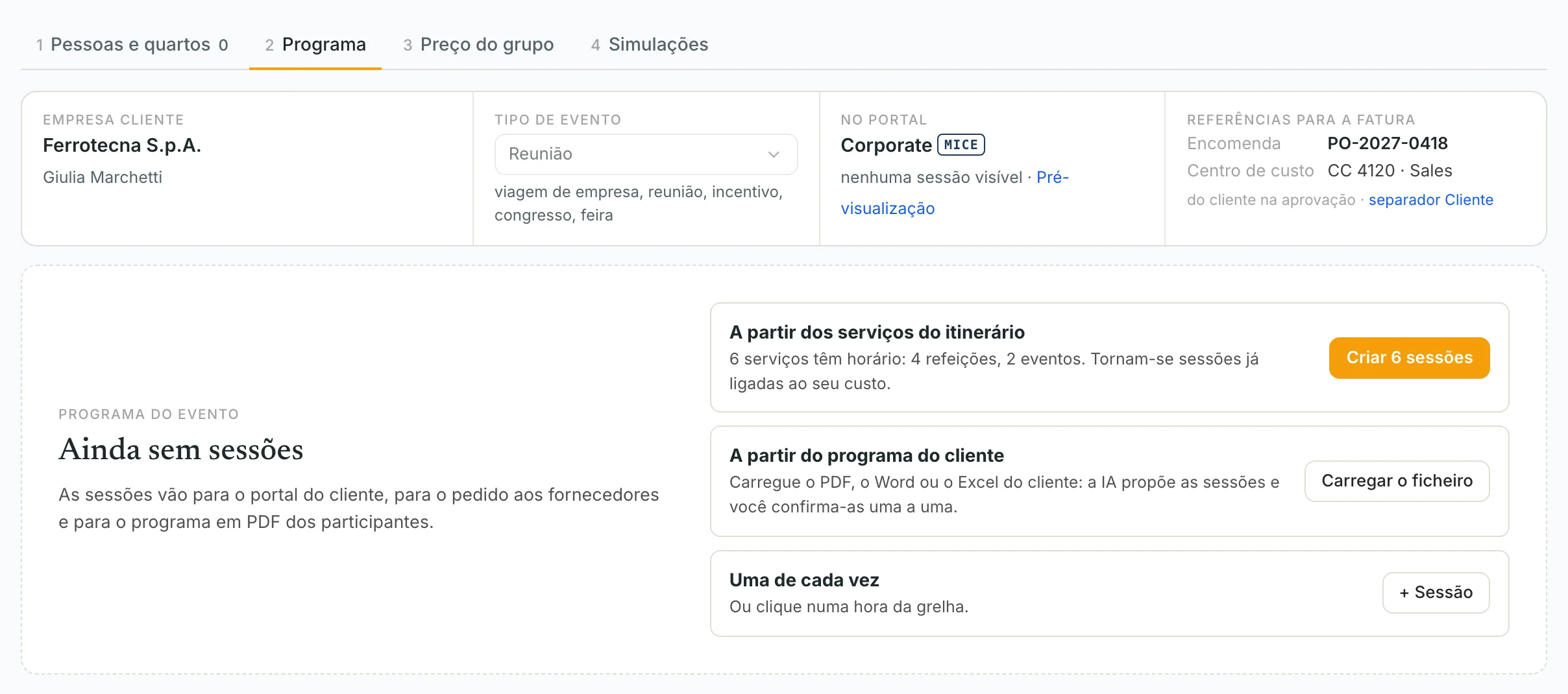Add one session with + Sessão
Image resolution: width=1568 pixels, height=694 pixels.
[x=1436, y=592]
